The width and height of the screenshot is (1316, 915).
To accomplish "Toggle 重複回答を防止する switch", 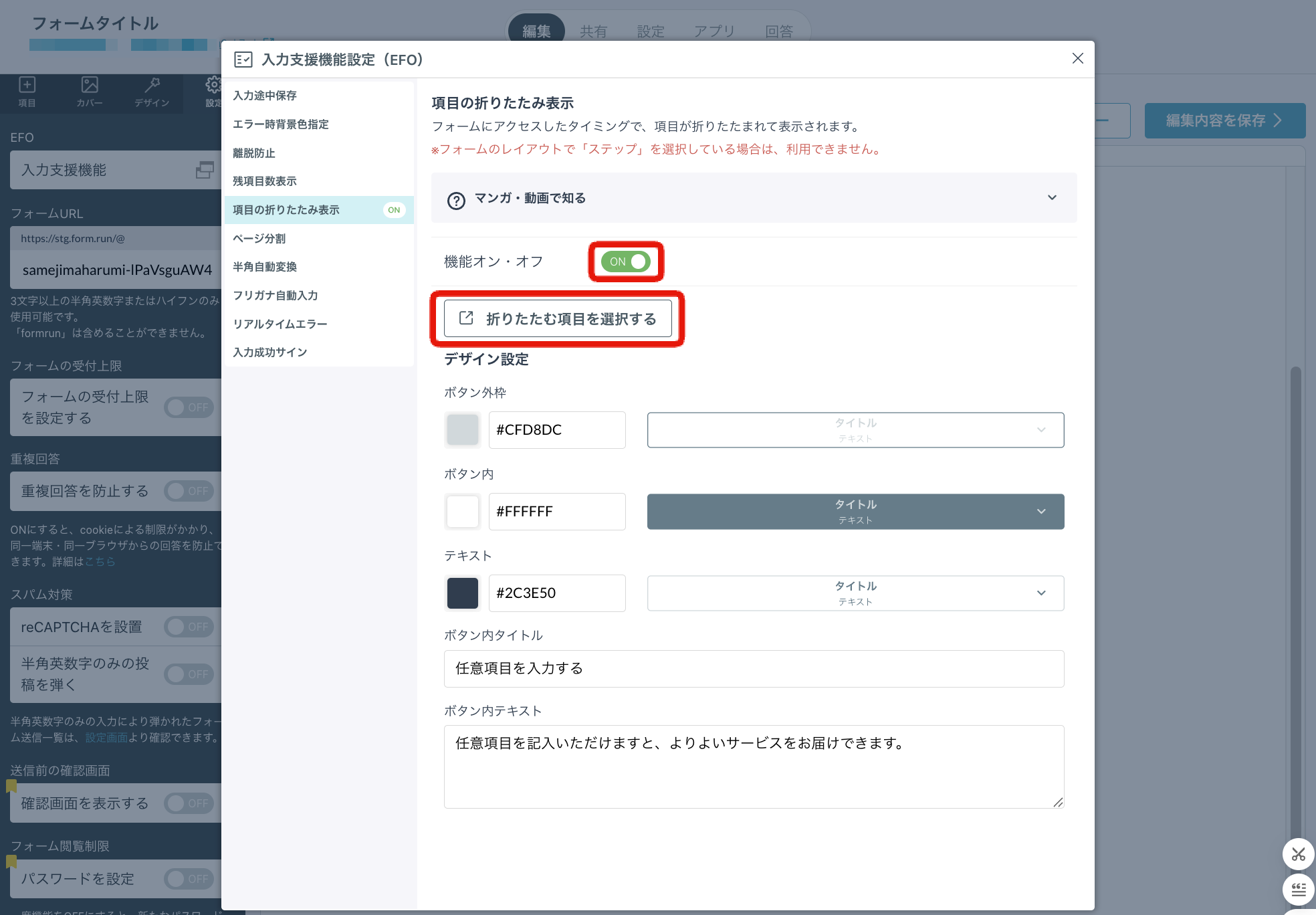I will pos(189,491).
